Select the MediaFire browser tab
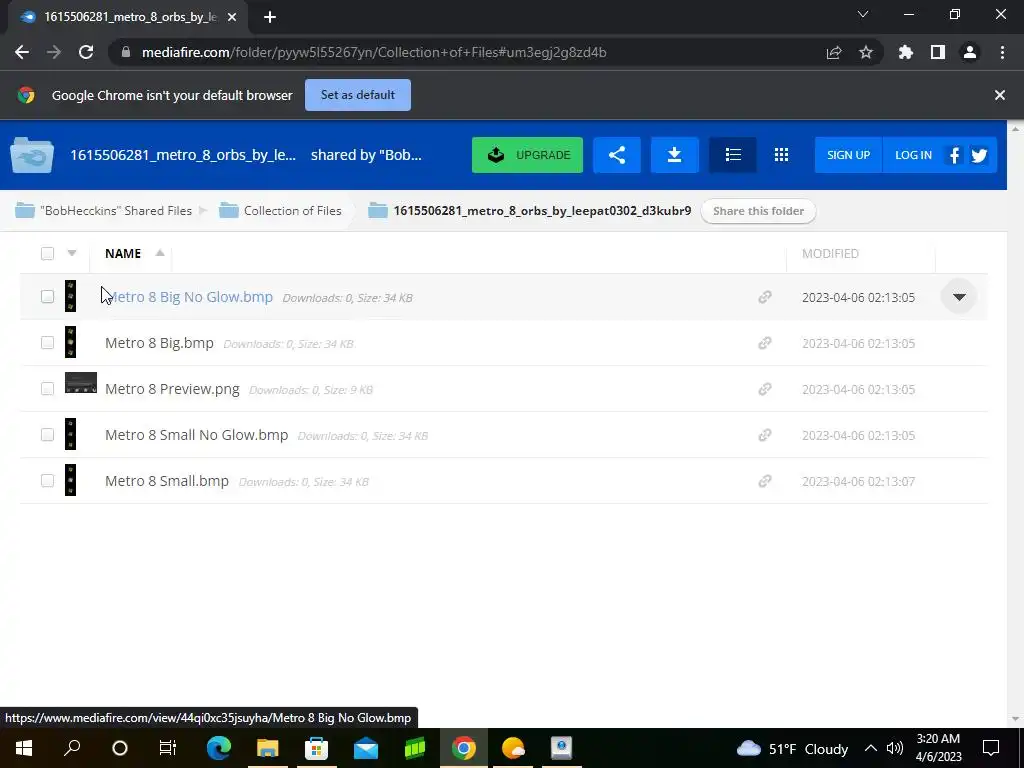 tap(127, 17)
